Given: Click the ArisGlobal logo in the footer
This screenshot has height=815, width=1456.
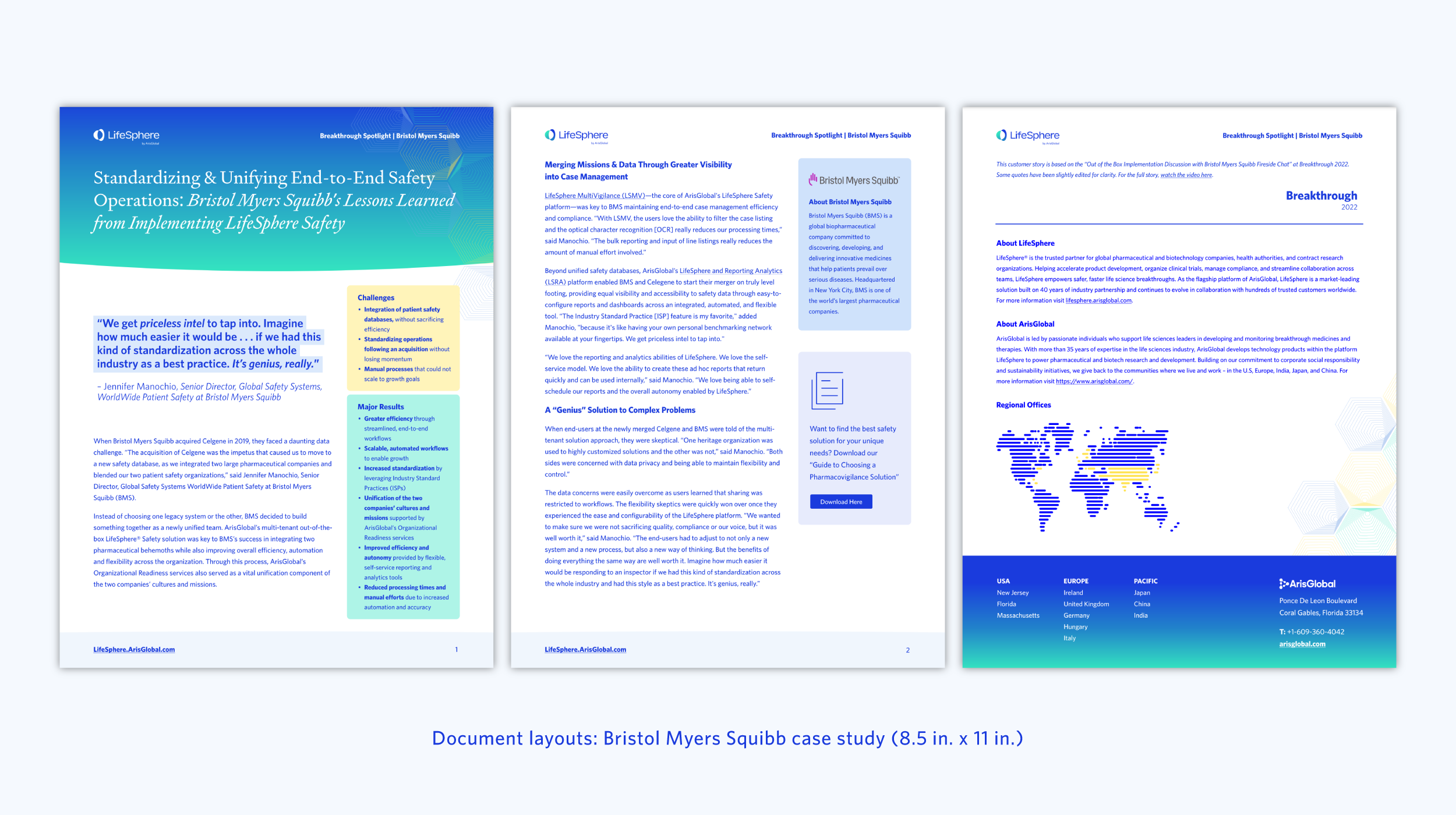Looking at the screenshot, I should tap(1307, 584).
